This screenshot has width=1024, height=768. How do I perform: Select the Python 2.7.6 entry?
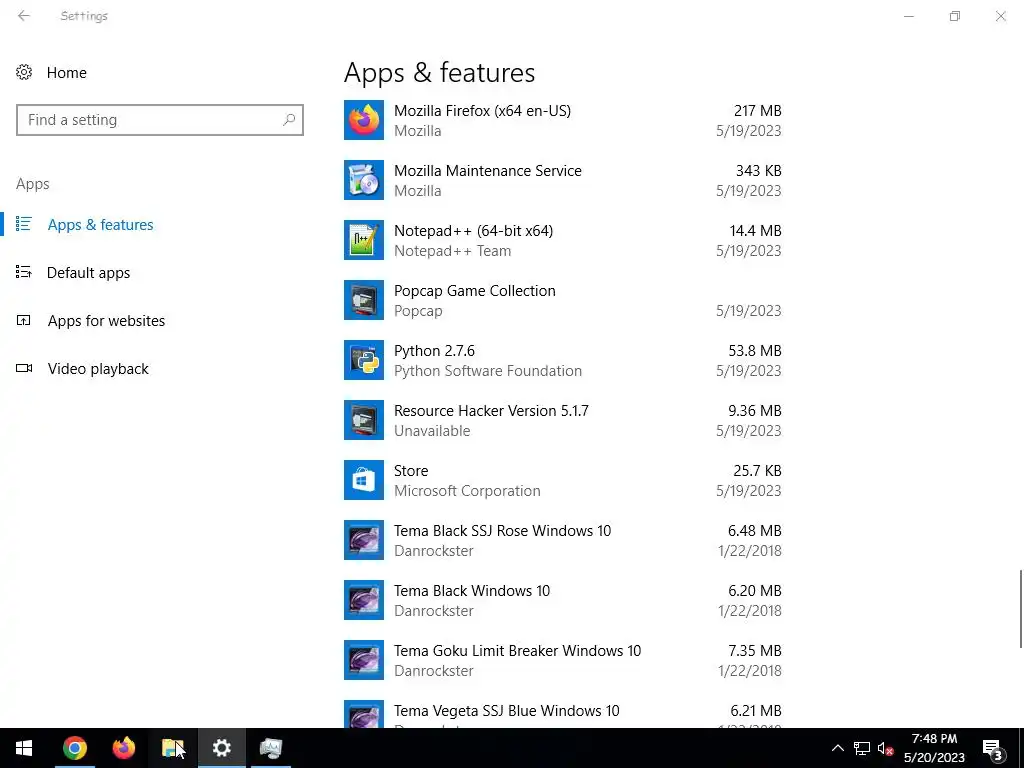(x=563, y=360)
